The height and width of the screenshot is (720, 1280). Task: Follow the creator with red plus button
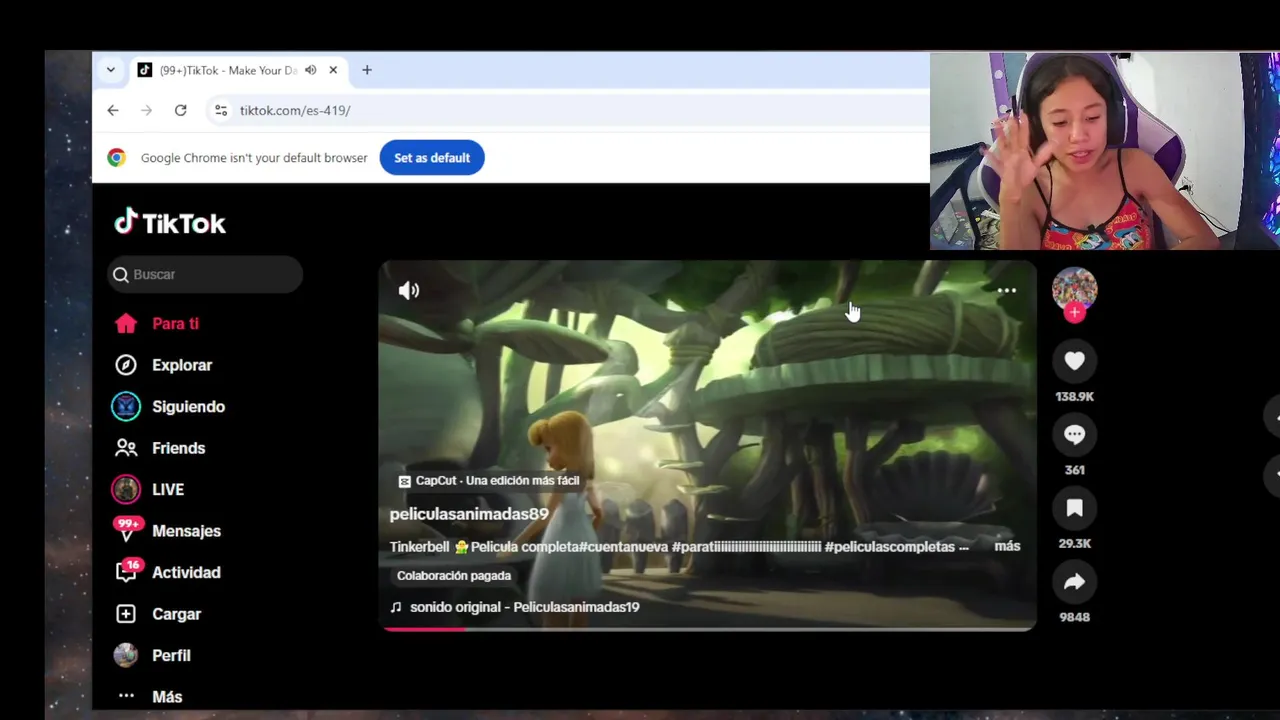coord(1075,313)
